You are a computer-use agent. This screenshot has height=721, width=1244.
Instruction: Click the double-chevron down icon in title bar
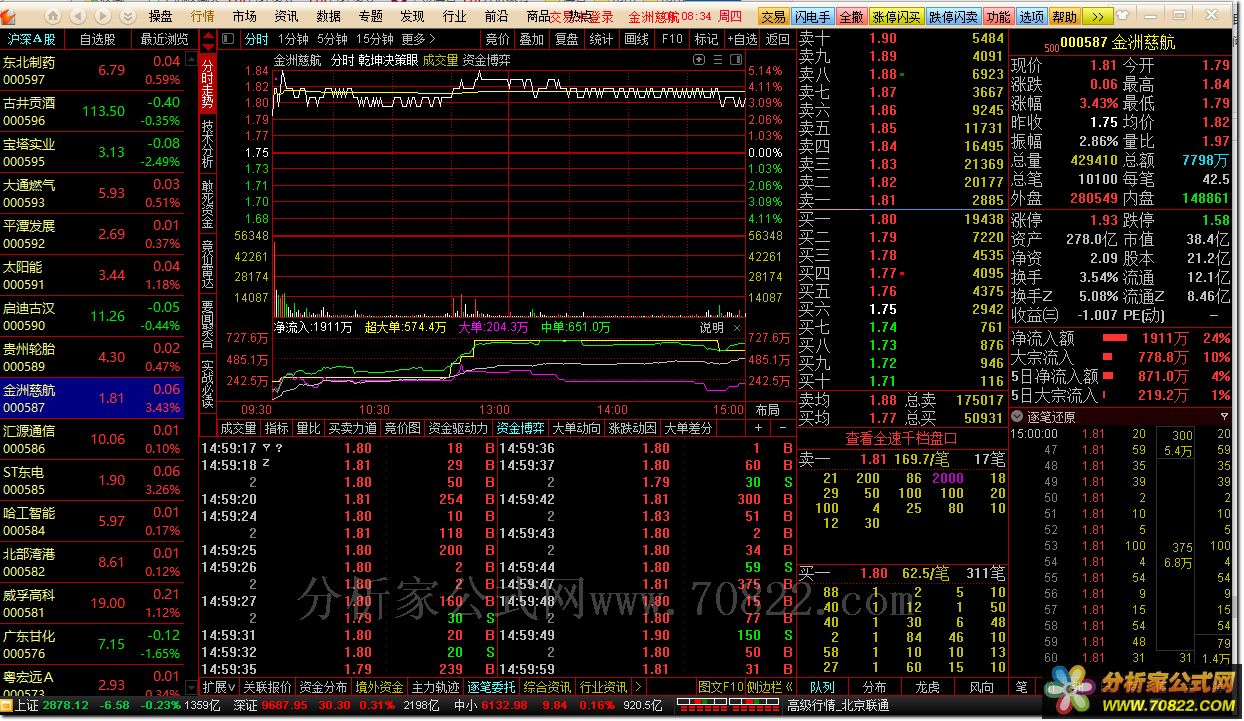(127, 16)
